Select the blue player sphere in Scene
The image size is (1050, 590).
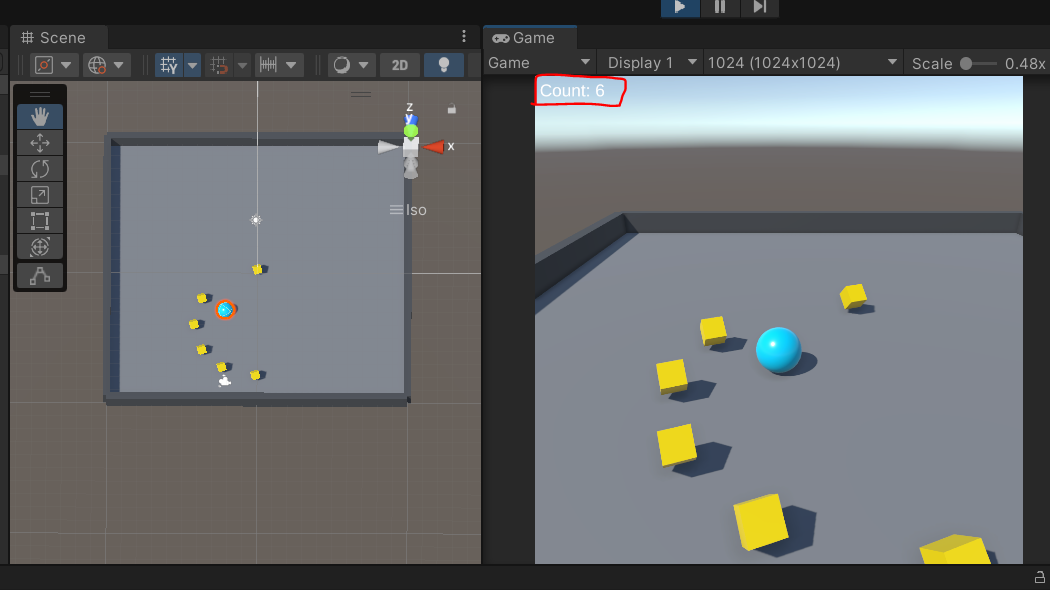pyautogui.click(x=225, y=309)
